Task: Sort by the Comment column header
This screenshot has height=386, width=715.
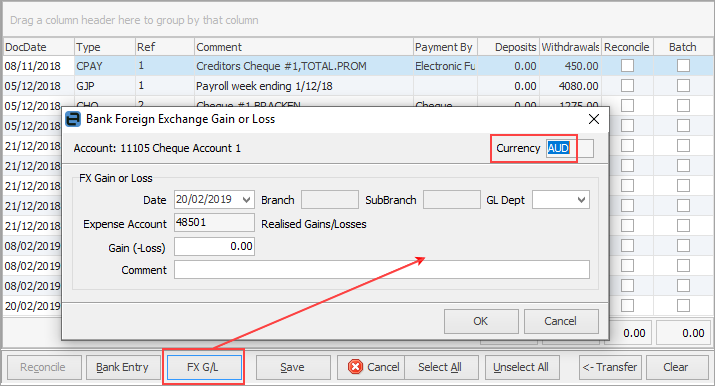Action: coord(304,47)
